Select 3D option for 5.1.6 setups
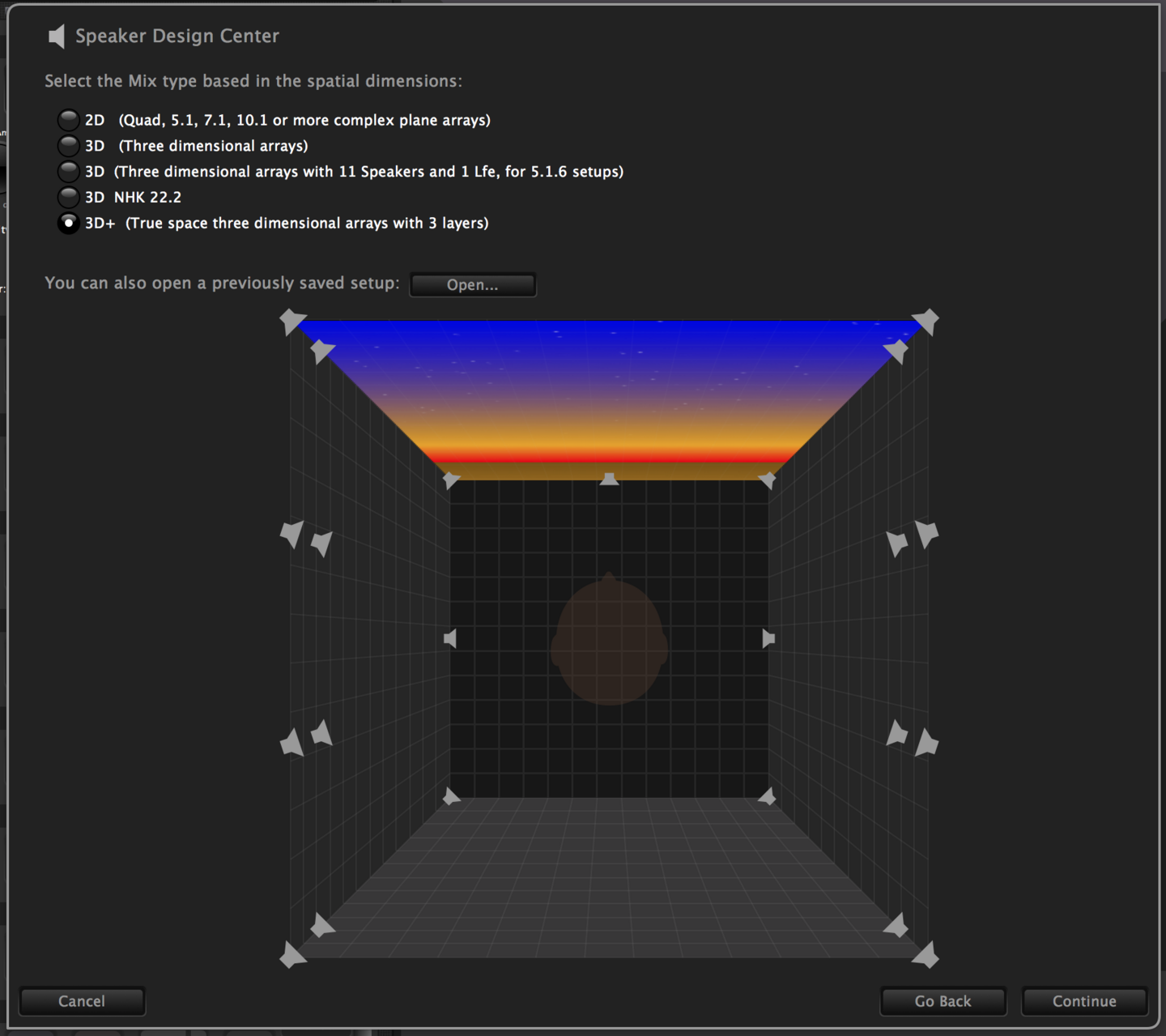The image size is (1166, 1036). tap(69, 172)
